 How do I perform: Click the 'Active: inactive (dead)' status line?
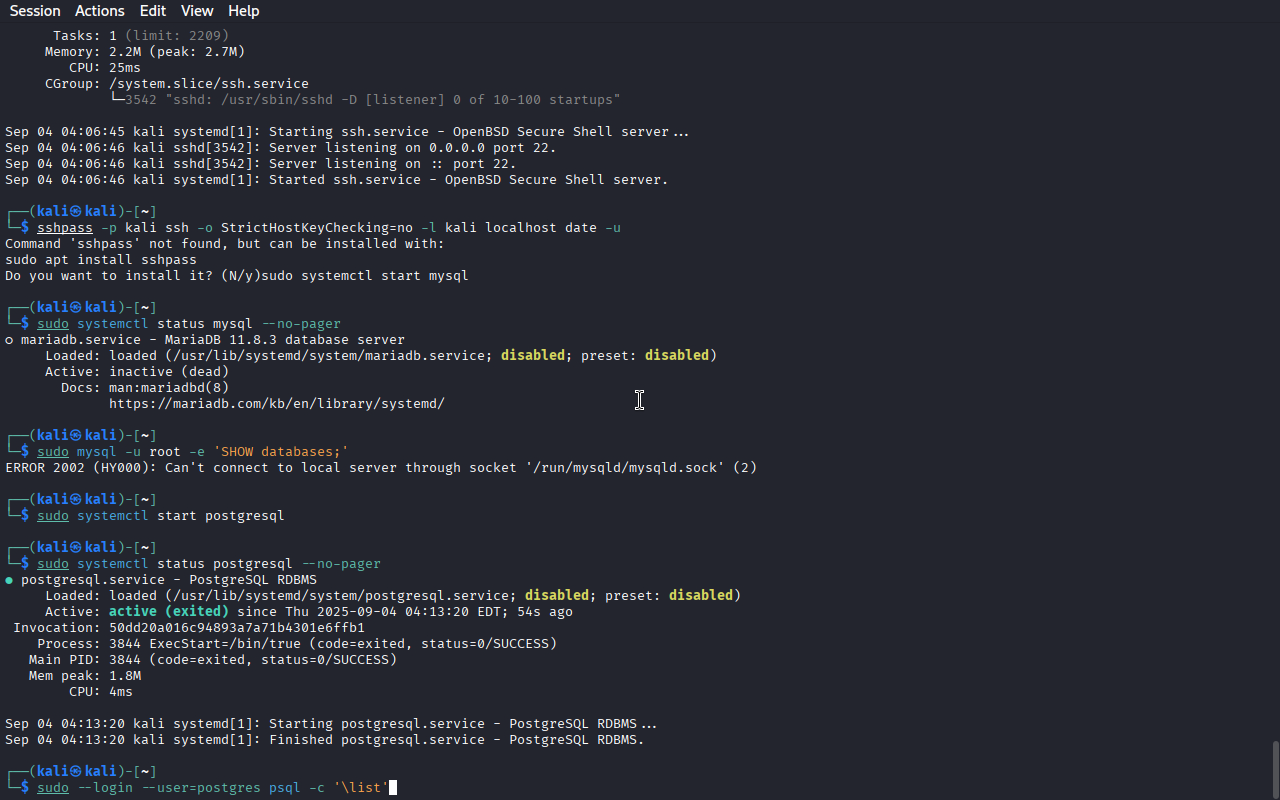137,372
